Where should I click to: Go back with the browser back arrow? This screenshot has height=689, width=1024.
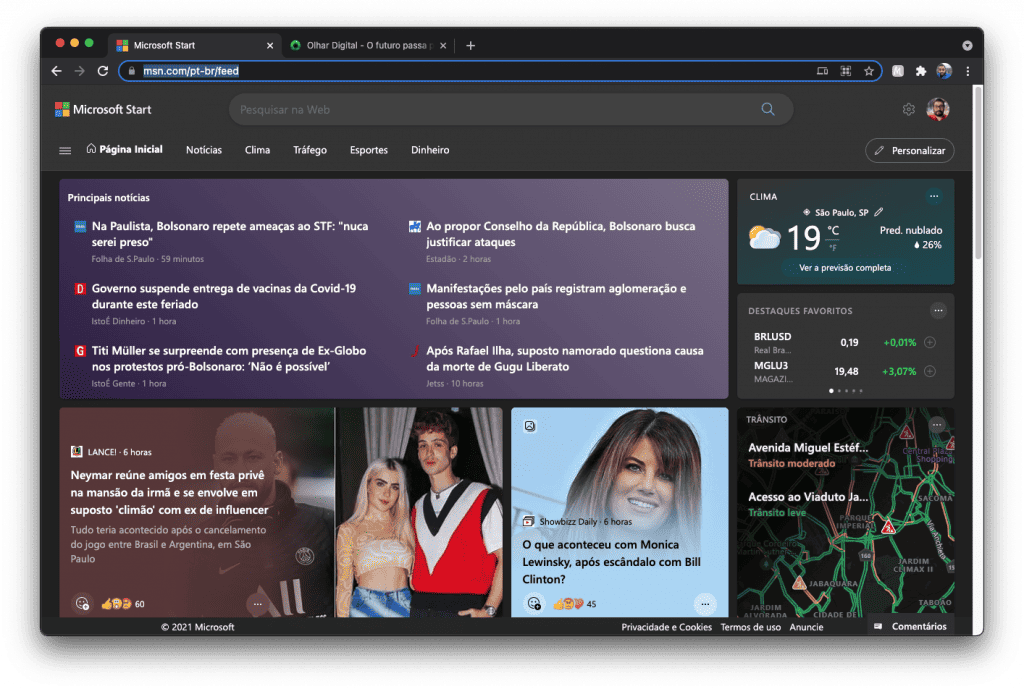tap(57, 71)
